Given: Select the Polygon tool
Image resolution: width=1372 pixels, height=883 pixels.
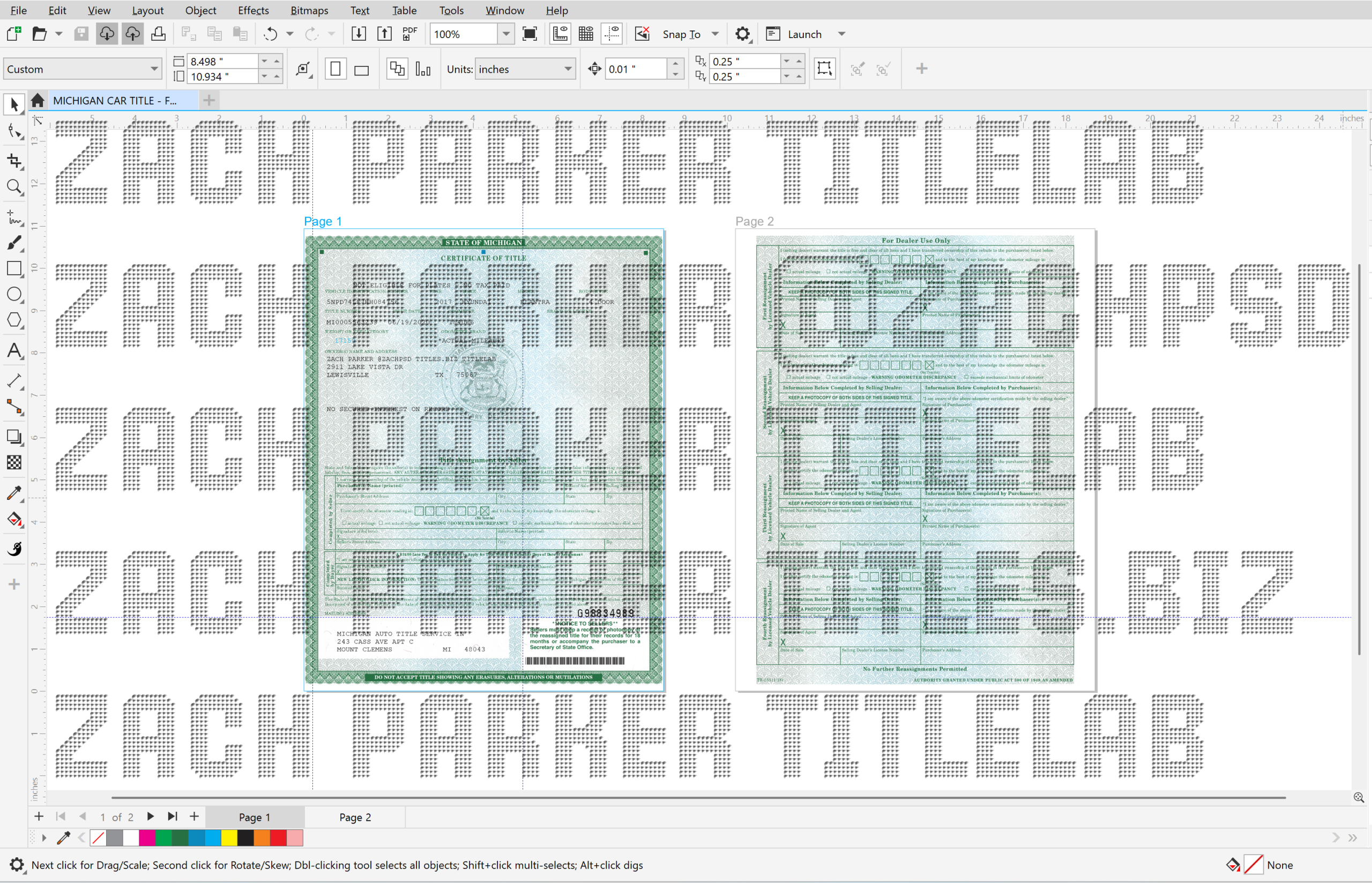Looking at the screenshot, I should [x=14, y=320].
